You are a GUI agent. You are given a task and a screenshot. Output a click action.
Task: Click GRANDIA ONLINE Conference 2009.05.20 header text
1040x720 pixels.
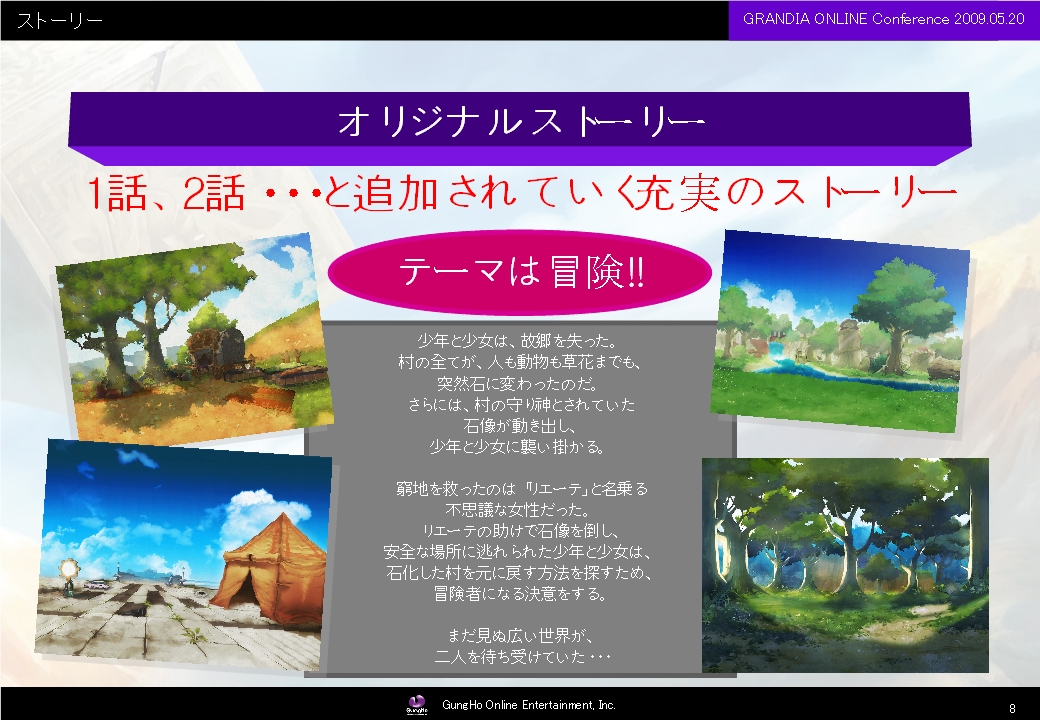pyautogui.click(x=883, y=19)
